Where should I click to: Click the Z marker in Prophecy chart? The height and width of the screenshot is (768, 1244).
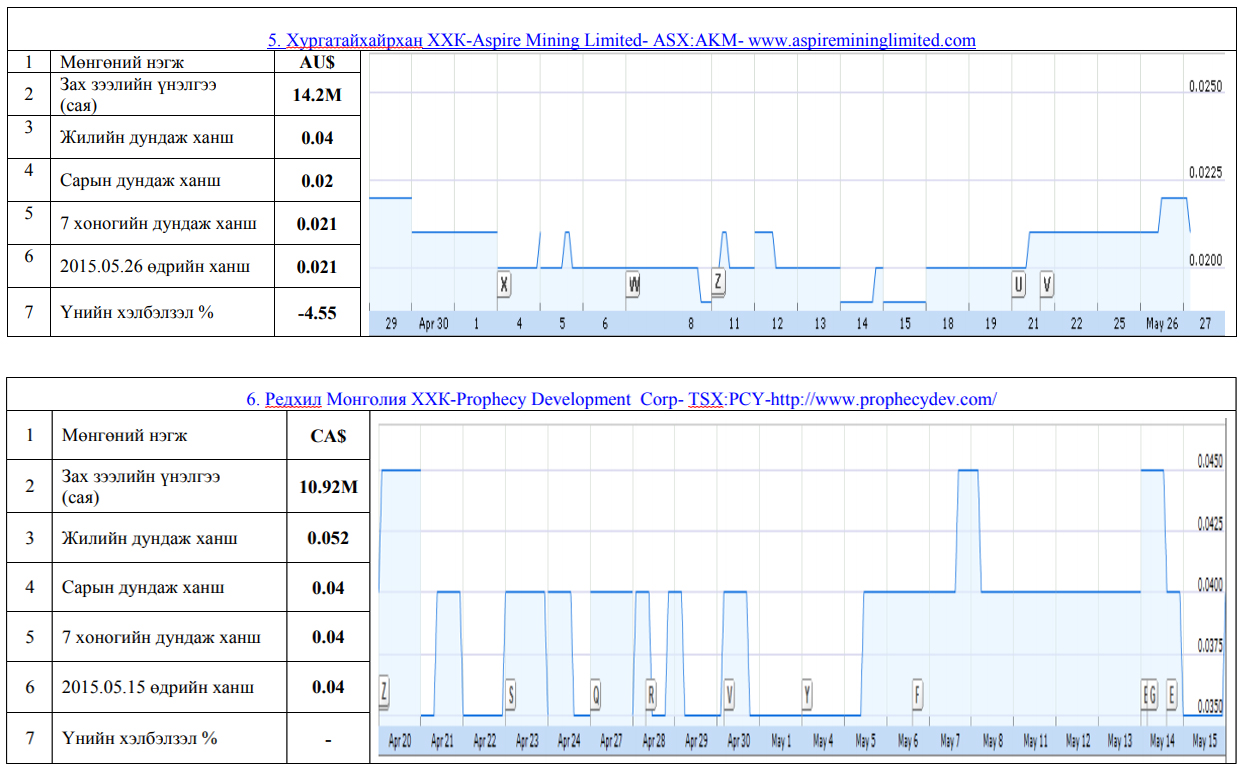click(385, 690)
